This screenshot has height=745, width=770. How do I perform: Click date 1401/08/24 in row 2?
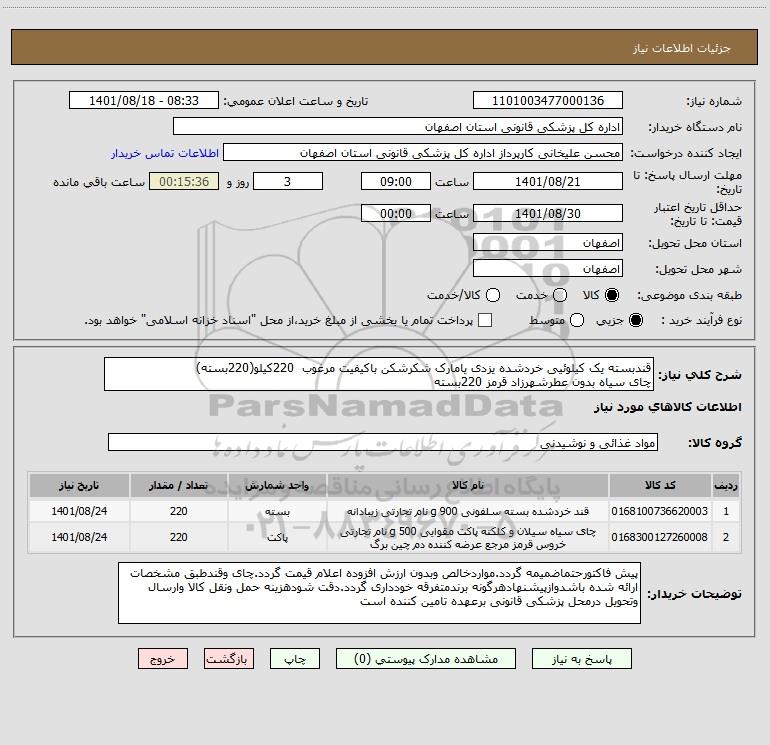79,537
